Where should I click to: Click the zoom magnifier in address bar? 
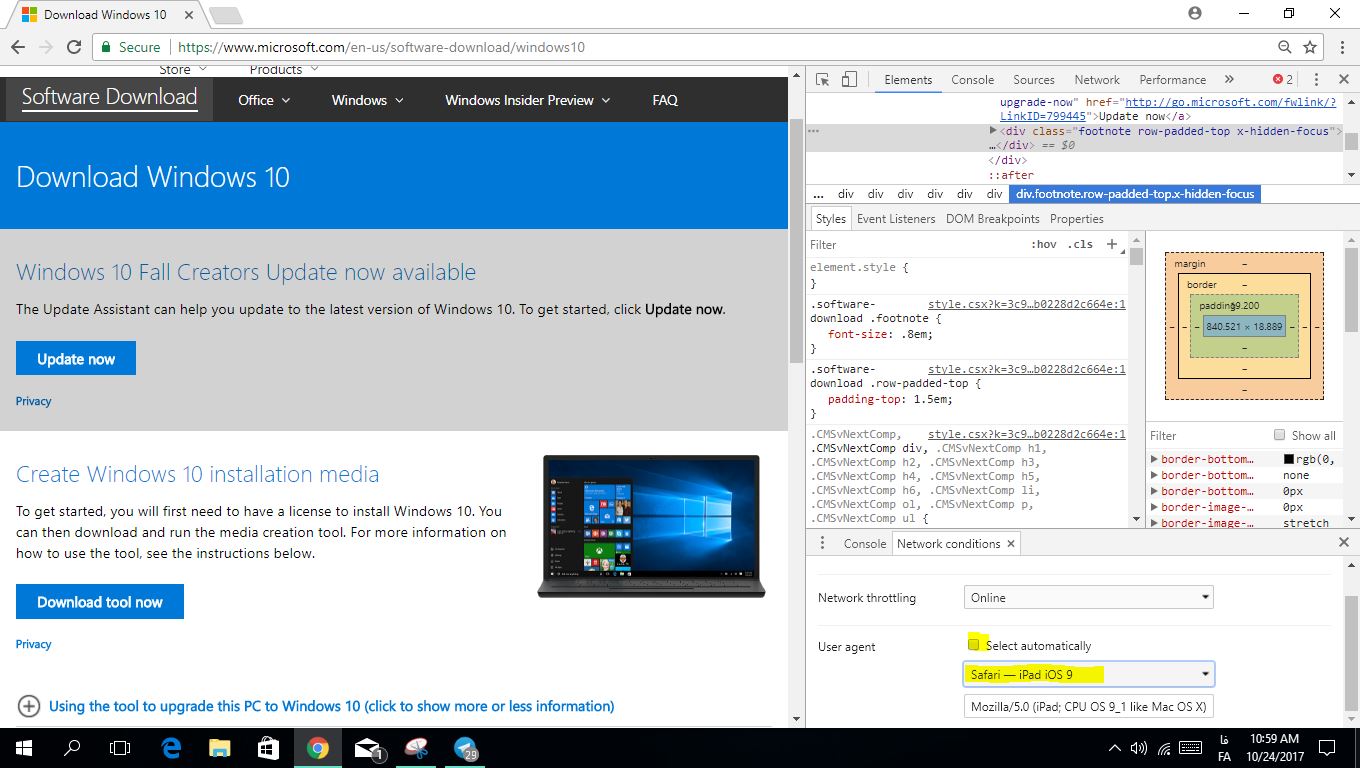[x=1285, y=47]
